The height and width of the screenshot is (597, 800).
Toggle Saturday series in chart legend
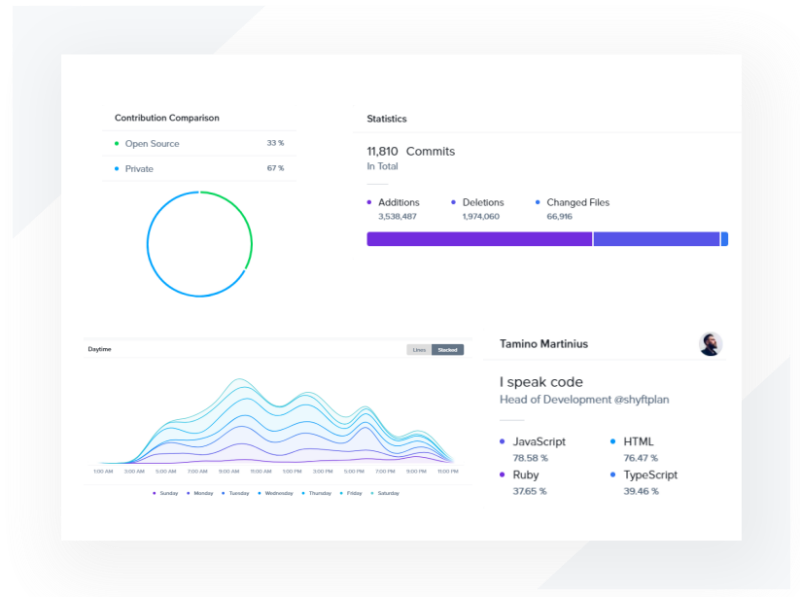point(385,493)
